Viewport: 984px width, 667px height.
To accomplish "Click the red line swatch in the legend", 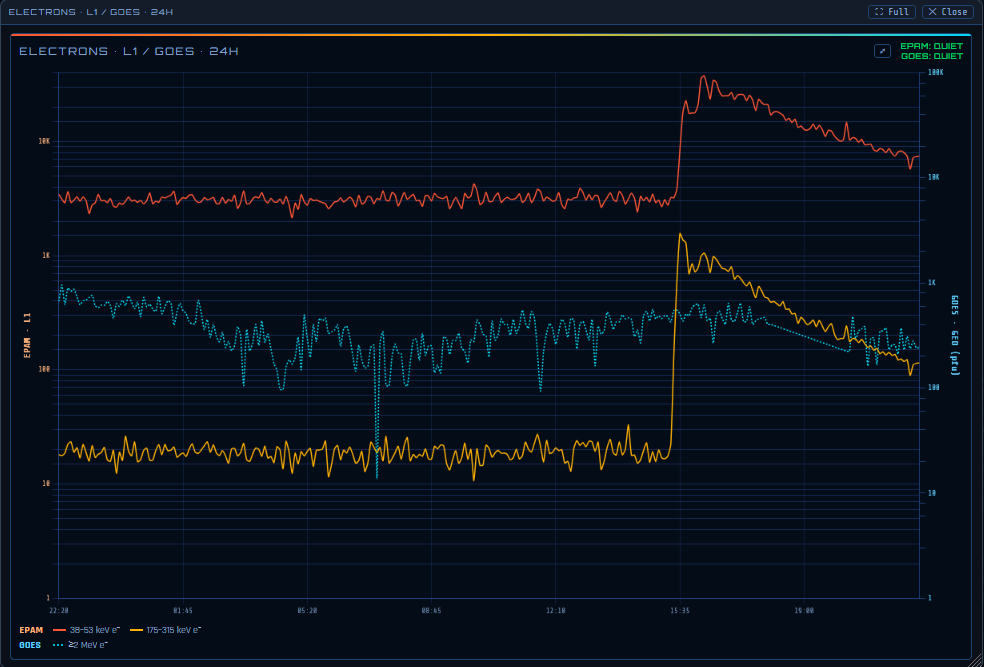I will (60, 630).
